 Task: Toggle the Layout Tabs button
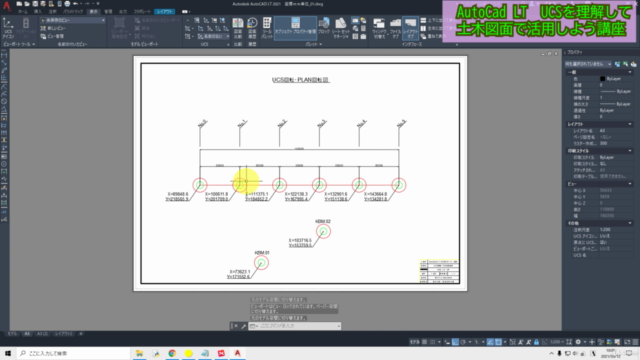pyautogui.click(x=410, y=28)
